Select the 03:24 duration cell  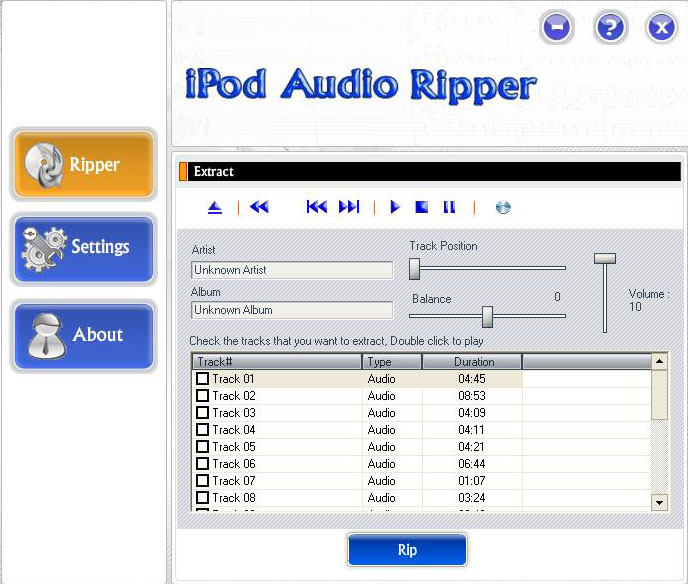pyautogui.click(x=472, y=498)
